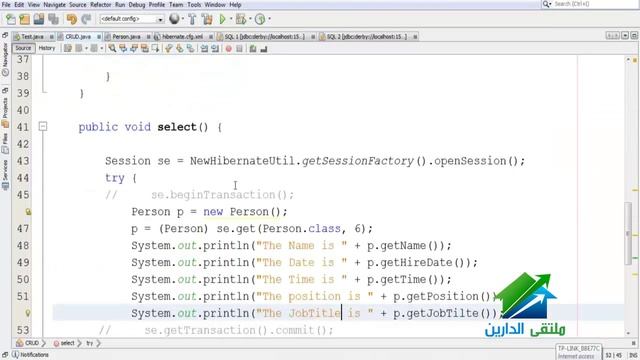Open the Debug menu

pyautogui.click(x=137, y=4)
